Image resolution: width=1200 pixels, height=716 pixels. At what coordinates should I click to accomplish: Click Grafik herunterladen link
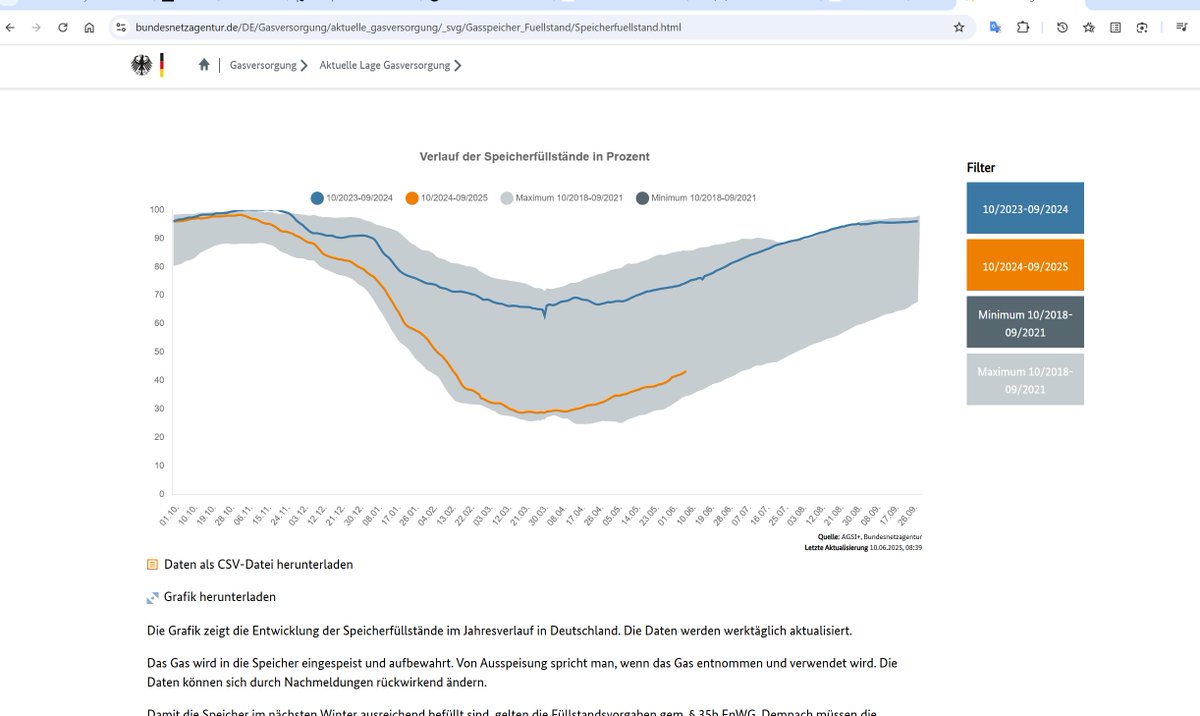click(x=220, y=597)
